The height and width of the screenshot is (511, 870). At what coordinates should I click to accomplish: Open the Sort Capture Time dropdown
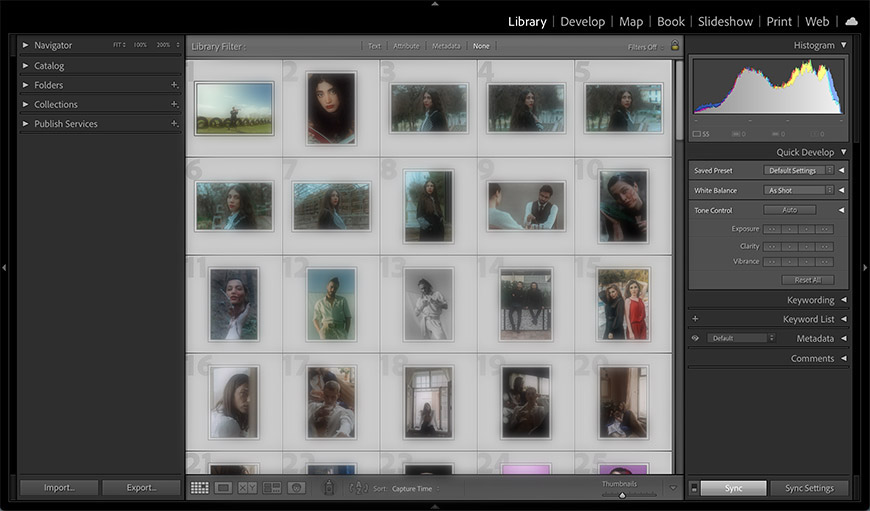[416, 489]
